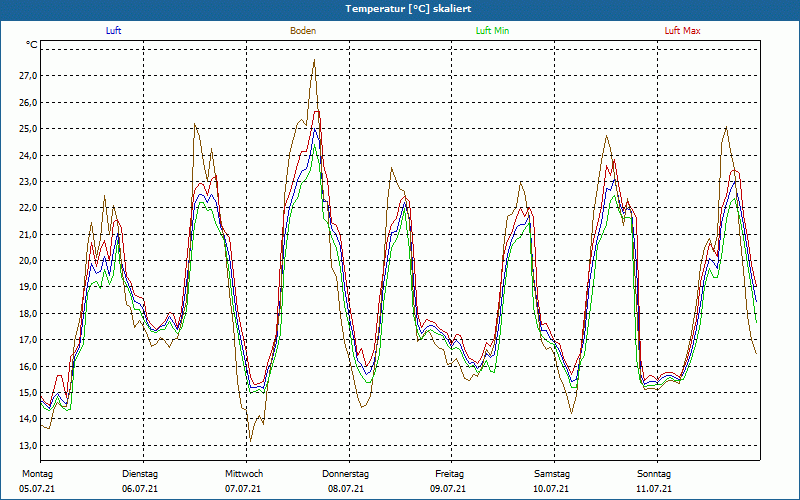Click the 19,0 y-axis value
This screenshot has height=500, width=800.
coord(28,287)
